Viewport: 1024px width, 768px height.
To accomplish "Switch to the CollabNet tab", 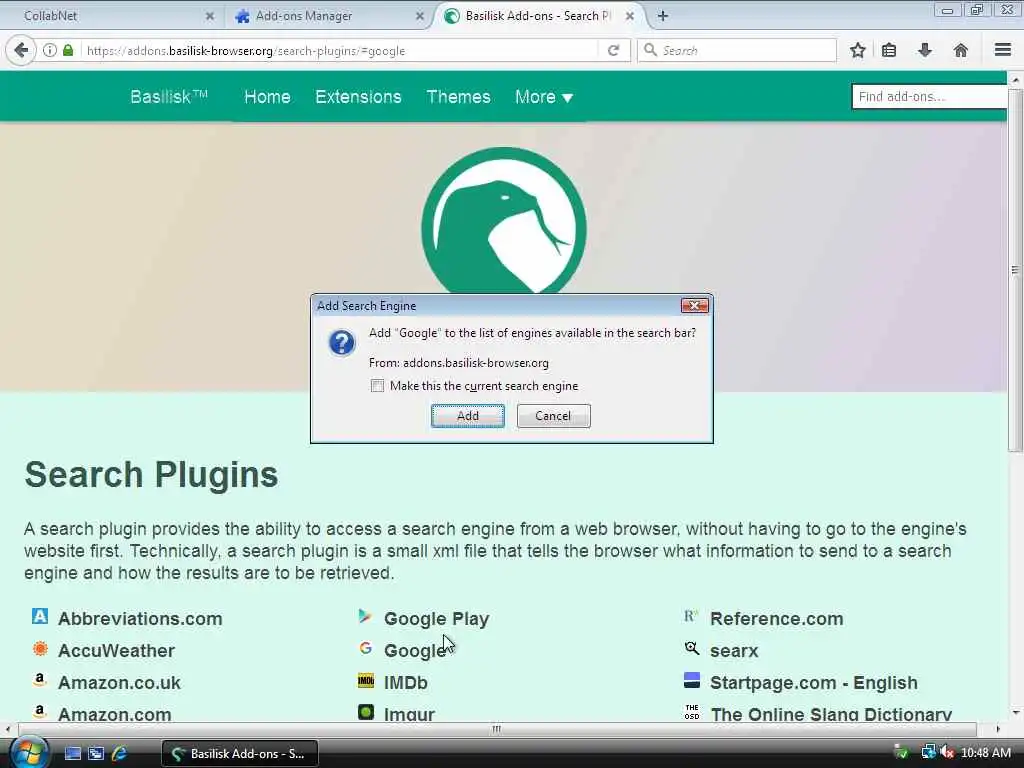I will click(x=111, y=16).
